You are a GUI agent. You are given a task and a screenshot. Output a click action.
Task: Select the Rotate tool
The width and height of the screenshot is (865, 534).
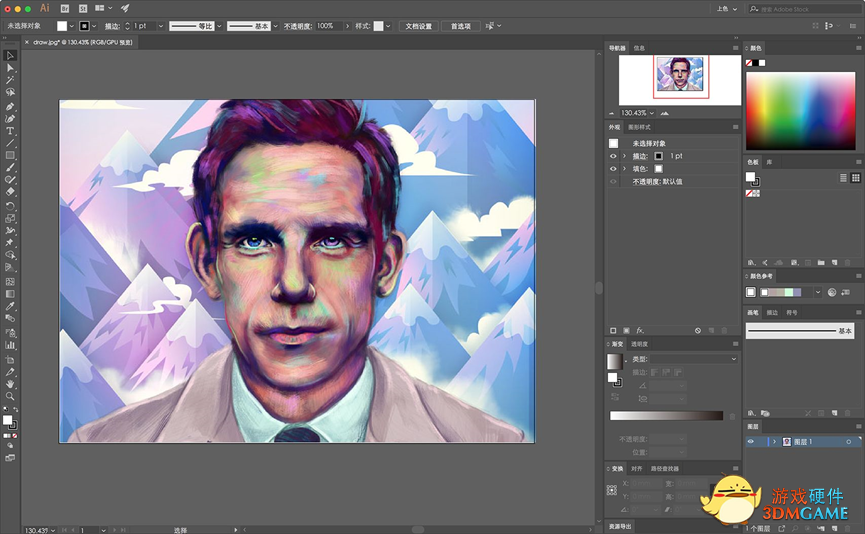(10, 206)
